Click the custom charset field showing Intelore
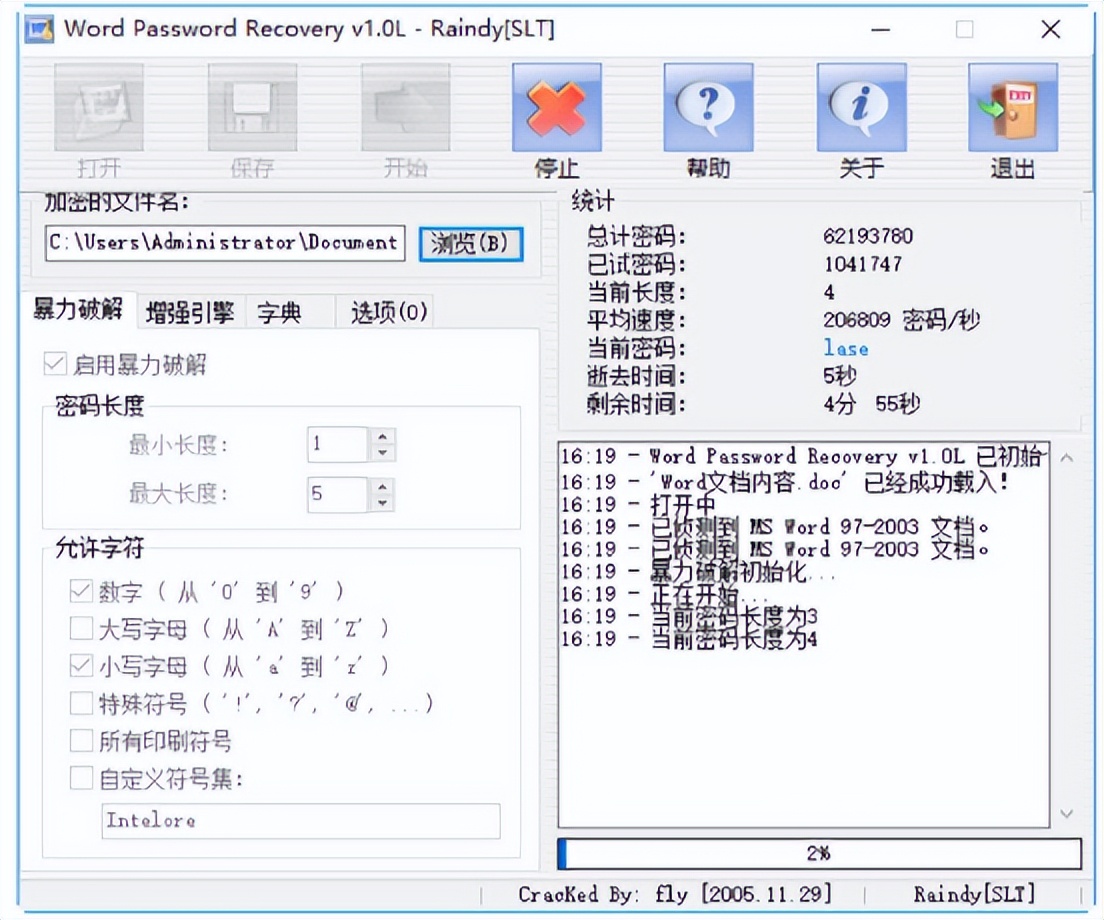 [301, 821]
